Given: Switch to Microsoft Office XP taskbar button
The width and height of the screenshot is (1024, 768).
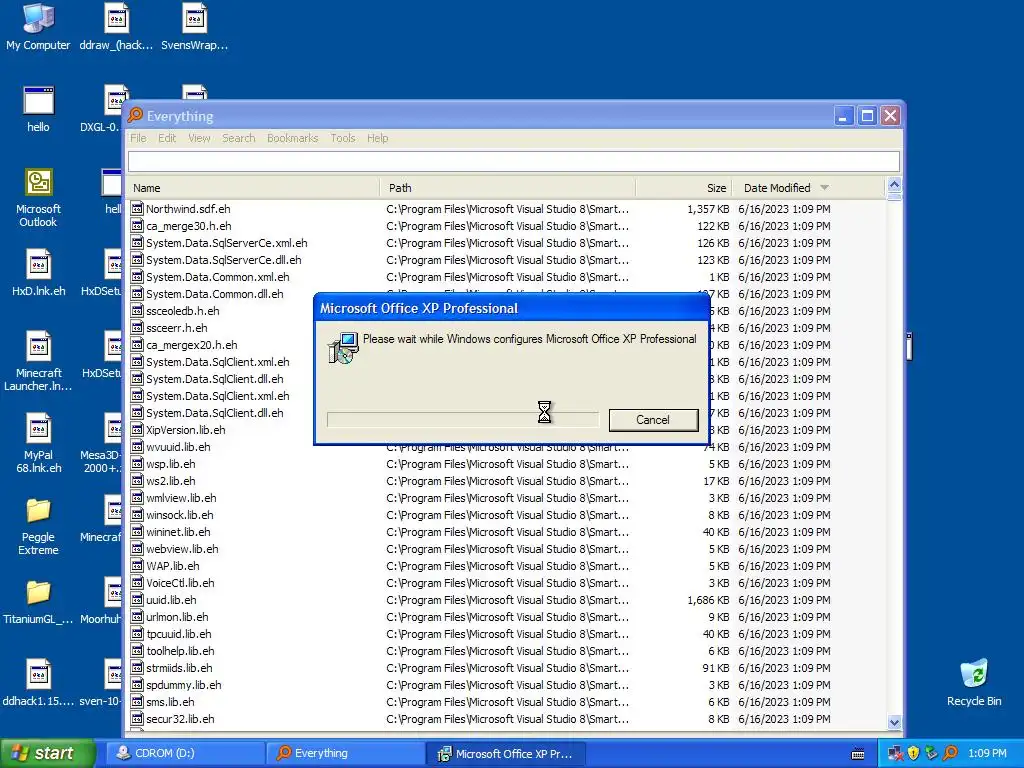Looking at the screenshot, I should (x=506, y=753).
